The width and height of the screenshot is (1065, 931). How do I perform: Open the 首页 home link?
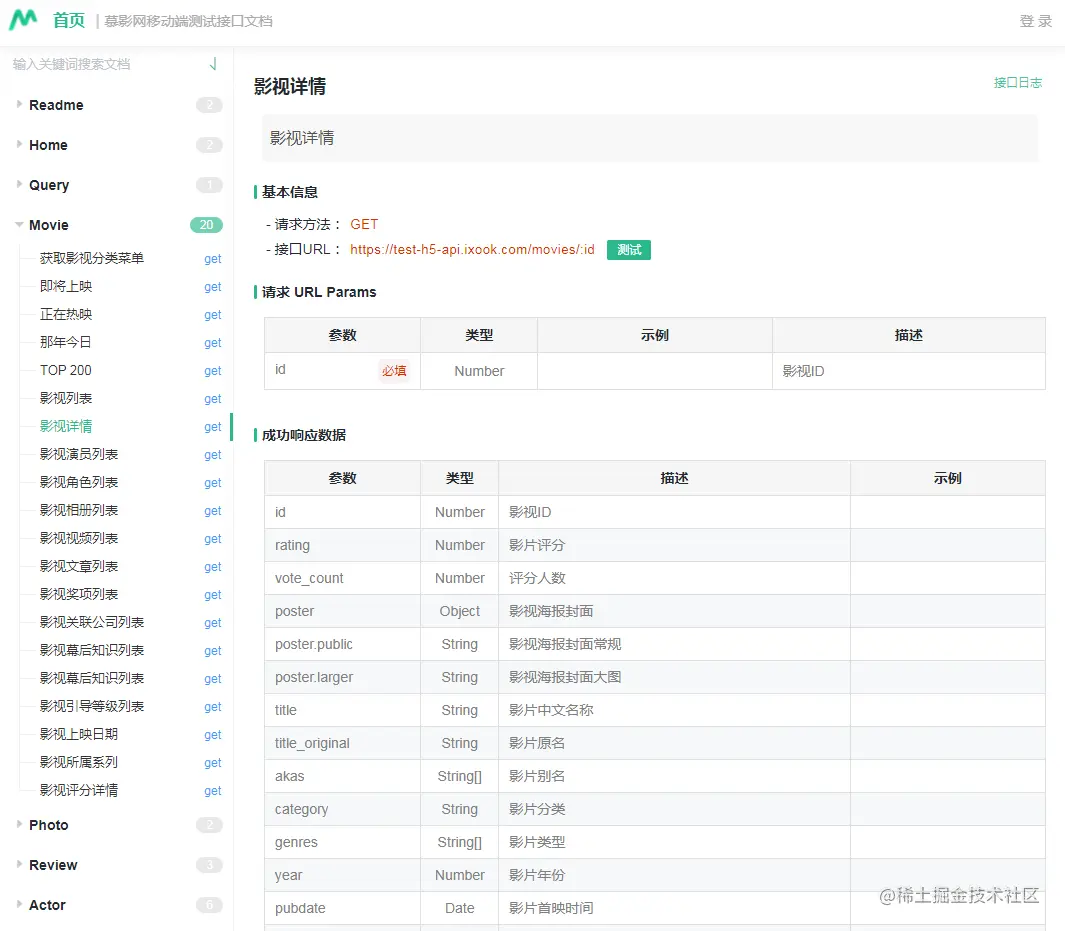69,20
